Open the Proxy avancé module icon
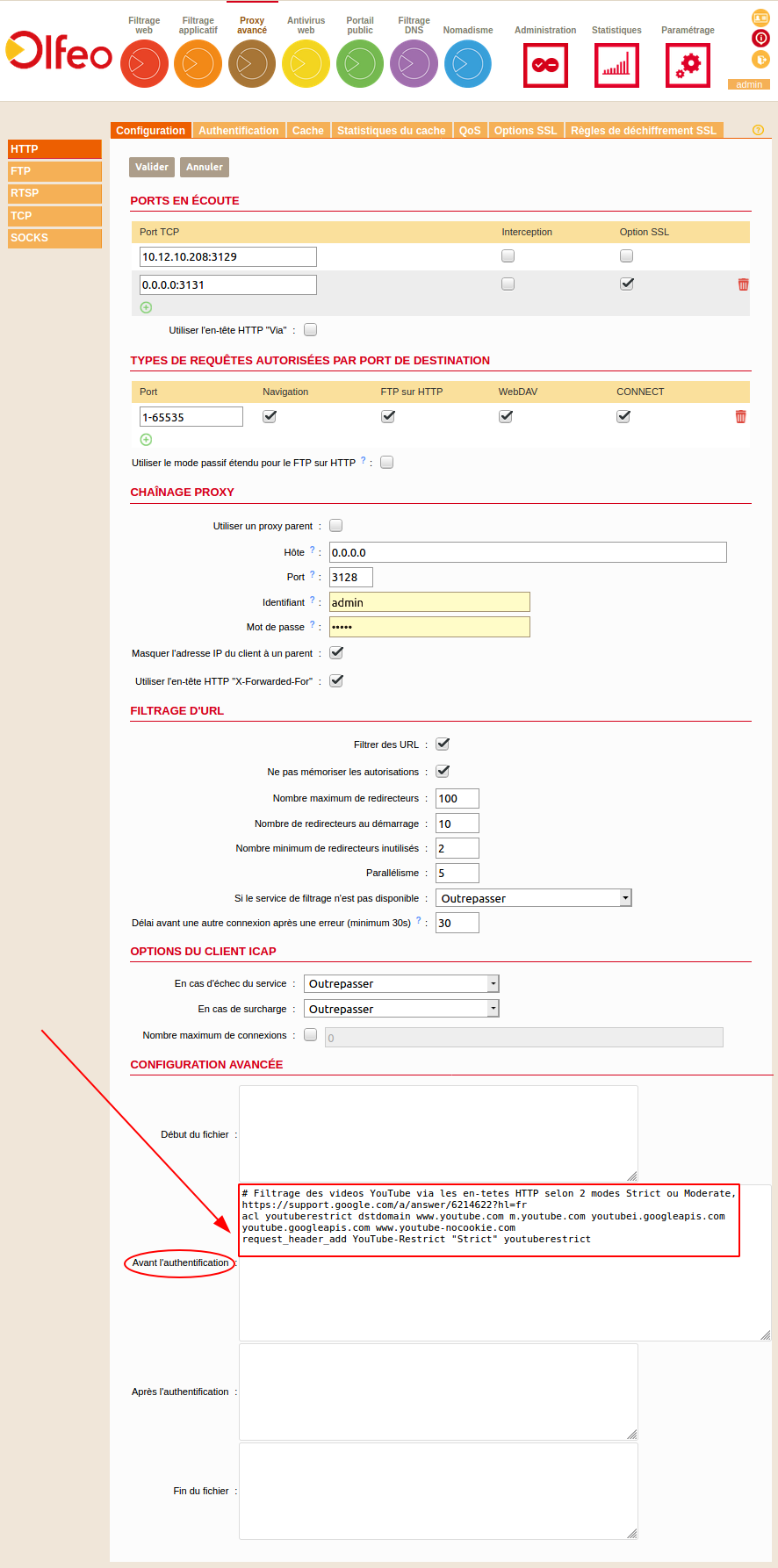 (x=252, y=64)
